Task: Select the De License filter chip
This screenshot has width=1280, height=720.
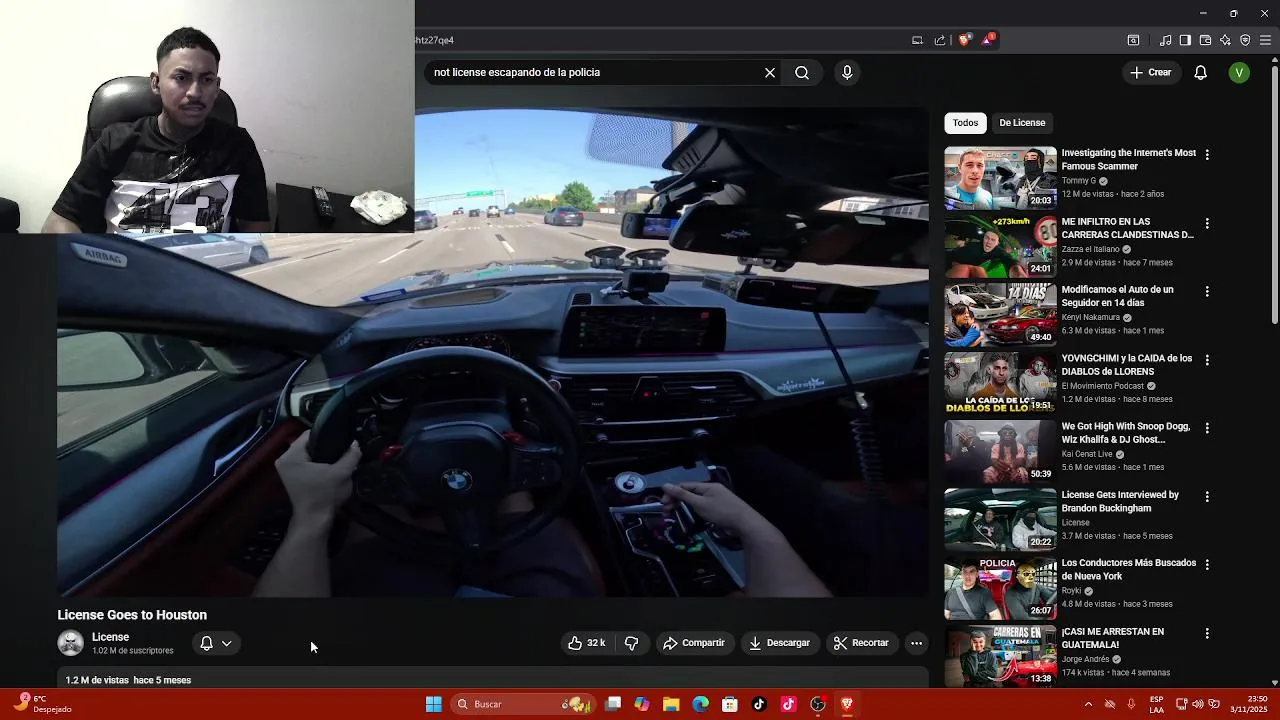Action: coord(1022,123)
